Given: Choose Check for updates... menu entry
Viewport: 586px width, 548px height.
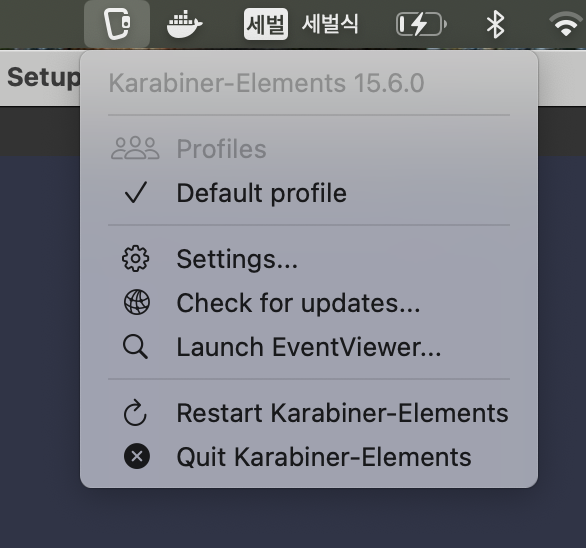Looking at the screenshot, I should click(309, 302).
